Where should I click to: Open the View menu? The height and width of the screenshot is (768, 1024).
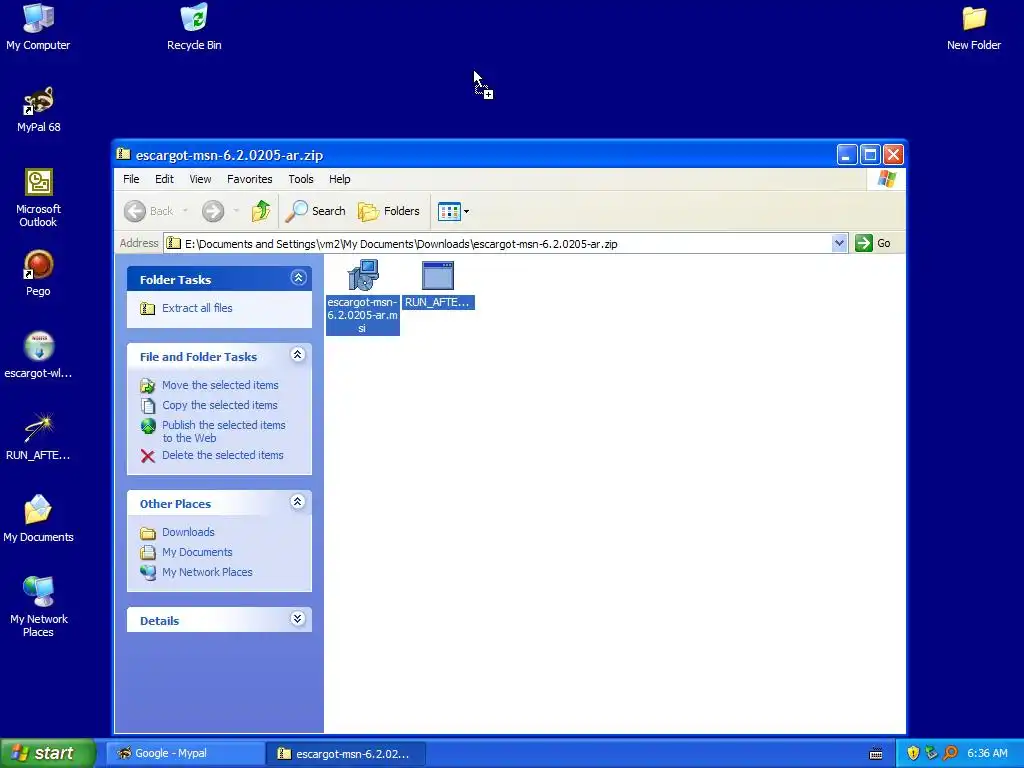(200, 179)
